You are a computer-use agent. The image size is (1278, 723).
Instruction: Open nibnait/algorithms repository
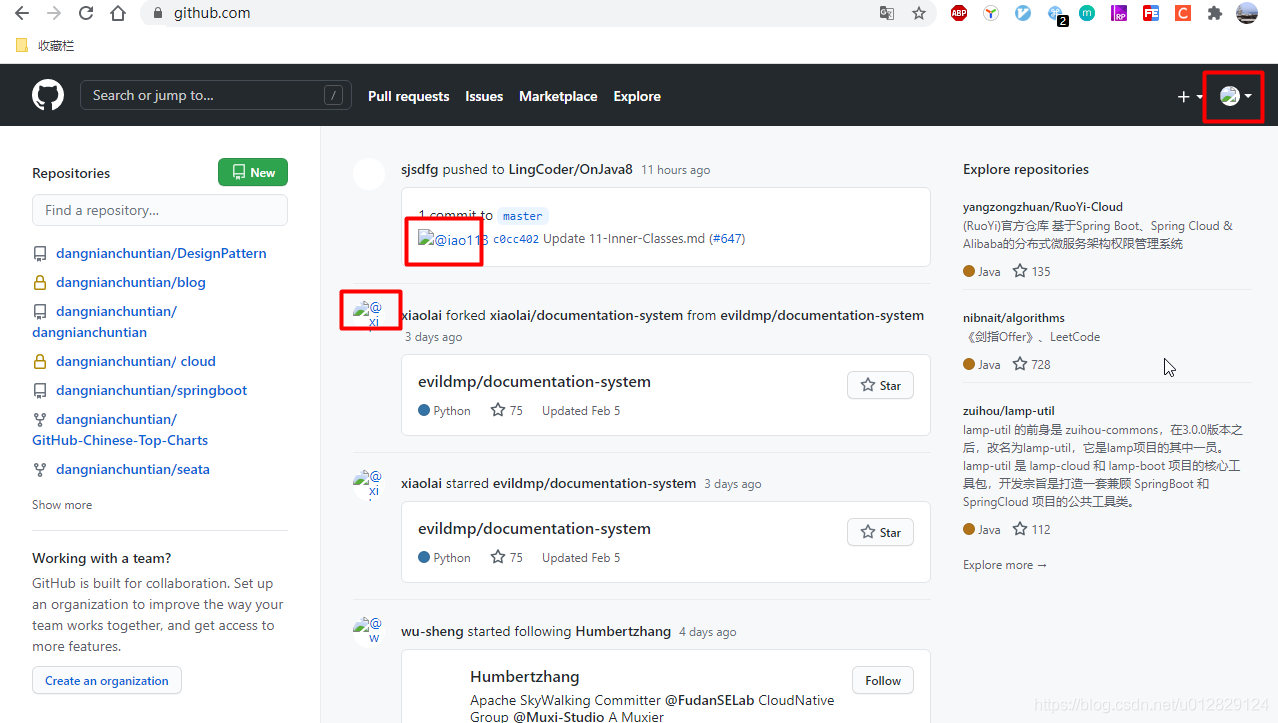click(1014, 318)
